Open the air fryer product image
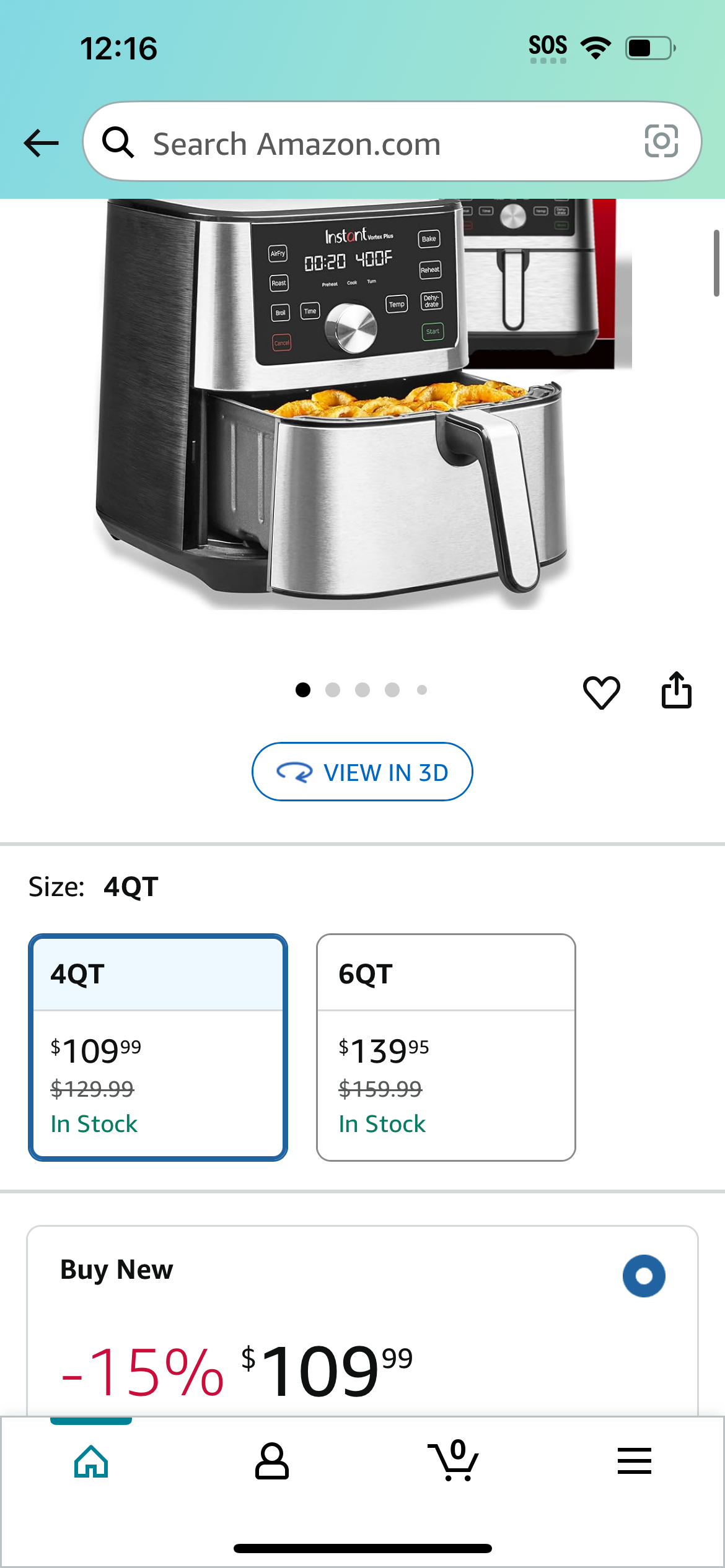Image resolution: width=725 pixels, height=1568 pixels. pyautogui.click(x=362, y=404)
